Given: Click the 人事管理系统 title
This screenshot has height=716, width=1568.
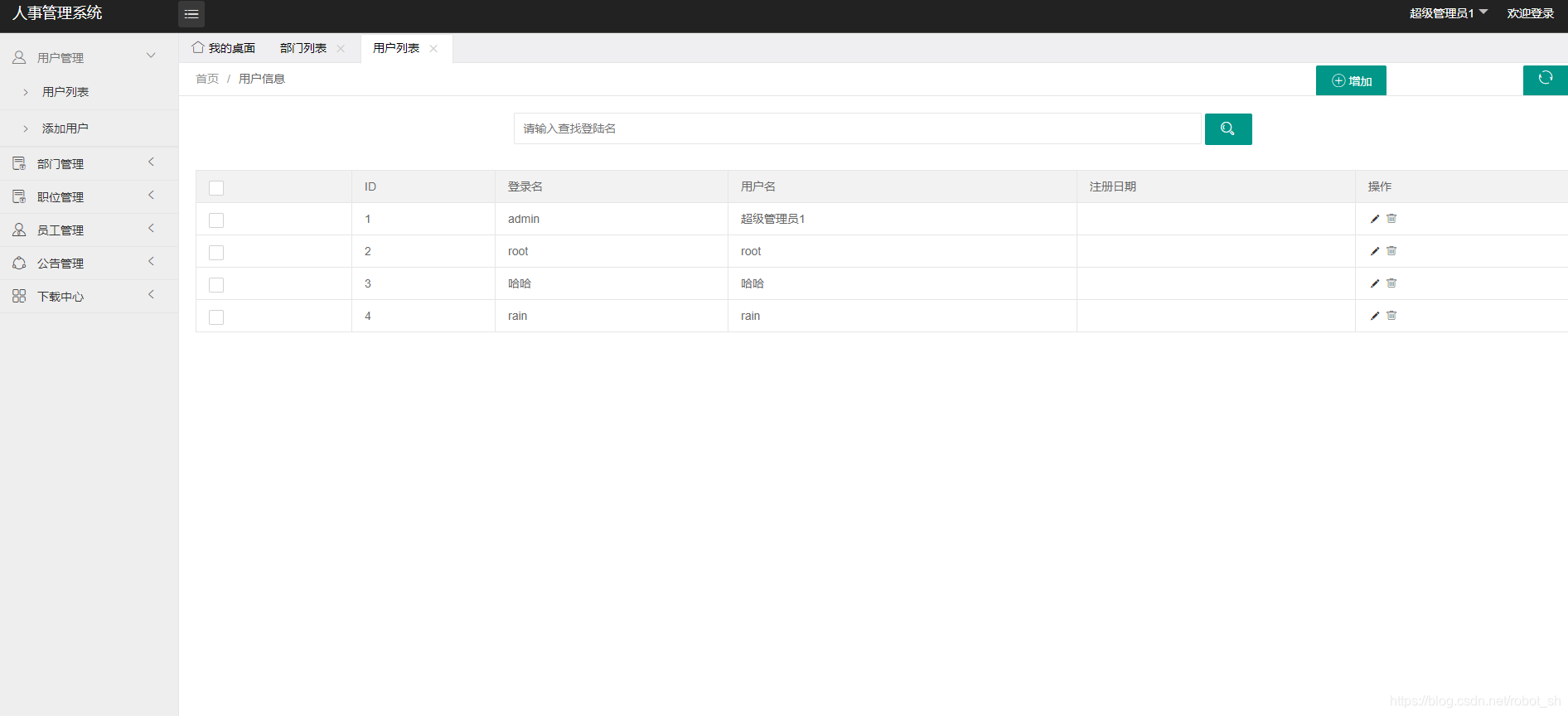Looking at the screenshot, I should pyautogui.click(x=57, y=13).
